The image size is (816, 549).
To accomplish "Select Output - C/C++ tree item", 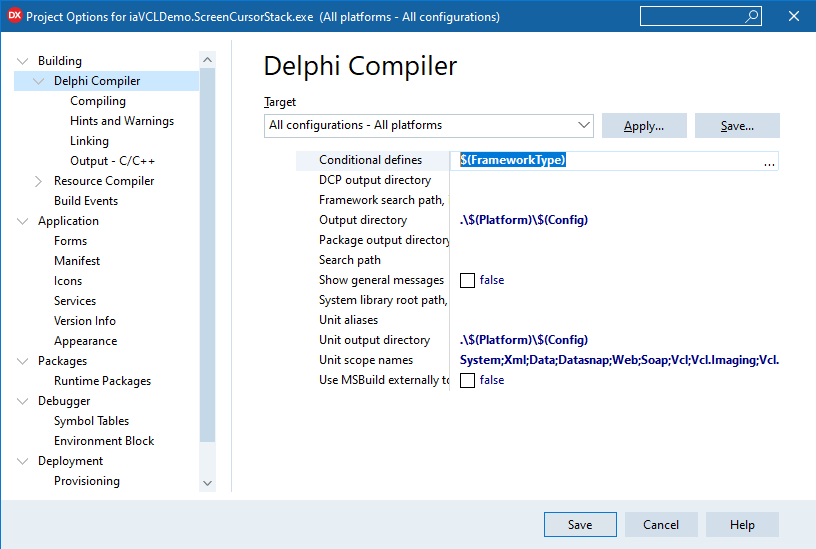I will tap(112, 161).
